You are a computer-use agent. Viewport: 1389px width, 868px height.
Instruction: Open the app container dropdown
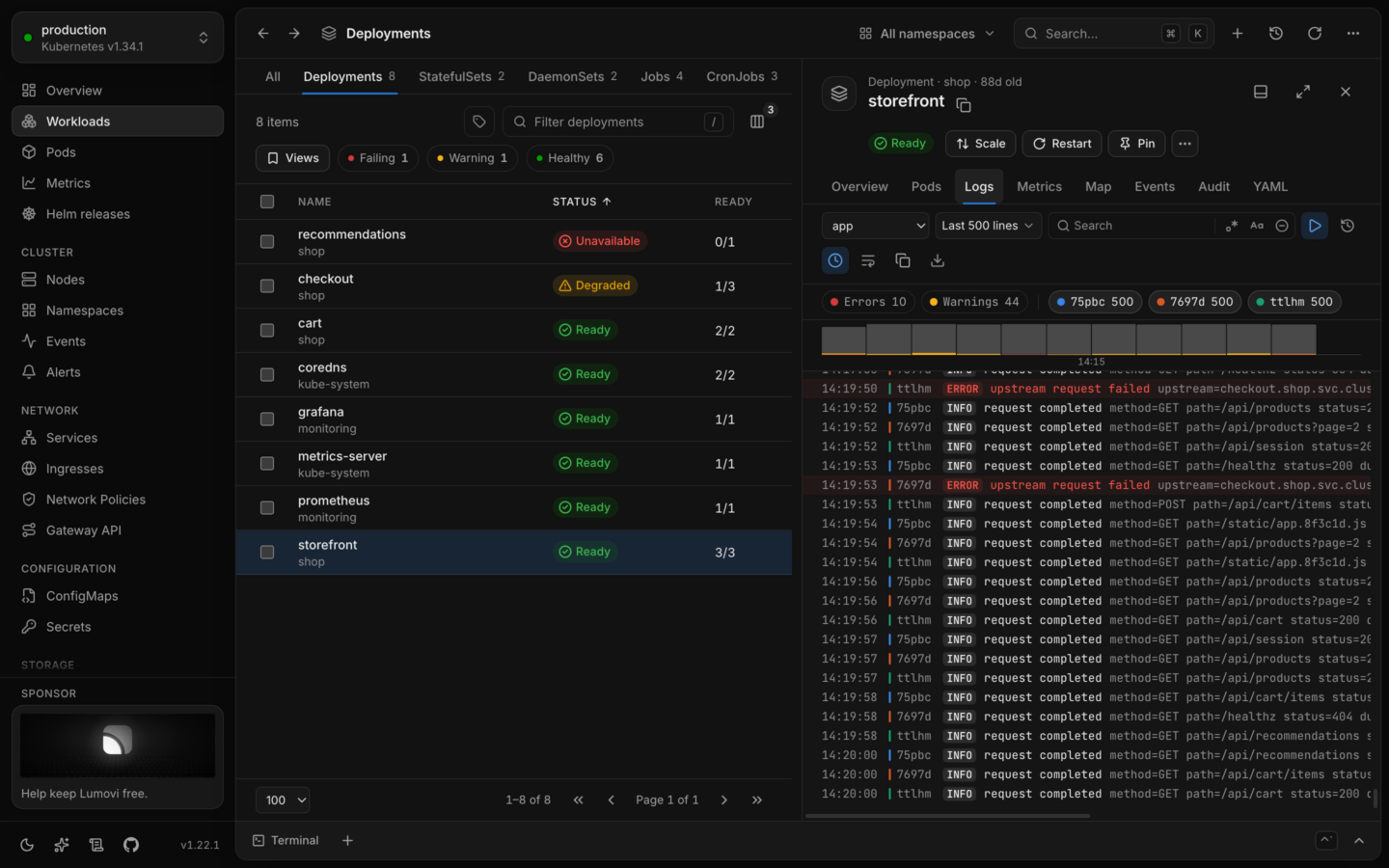tap(875, 226)
